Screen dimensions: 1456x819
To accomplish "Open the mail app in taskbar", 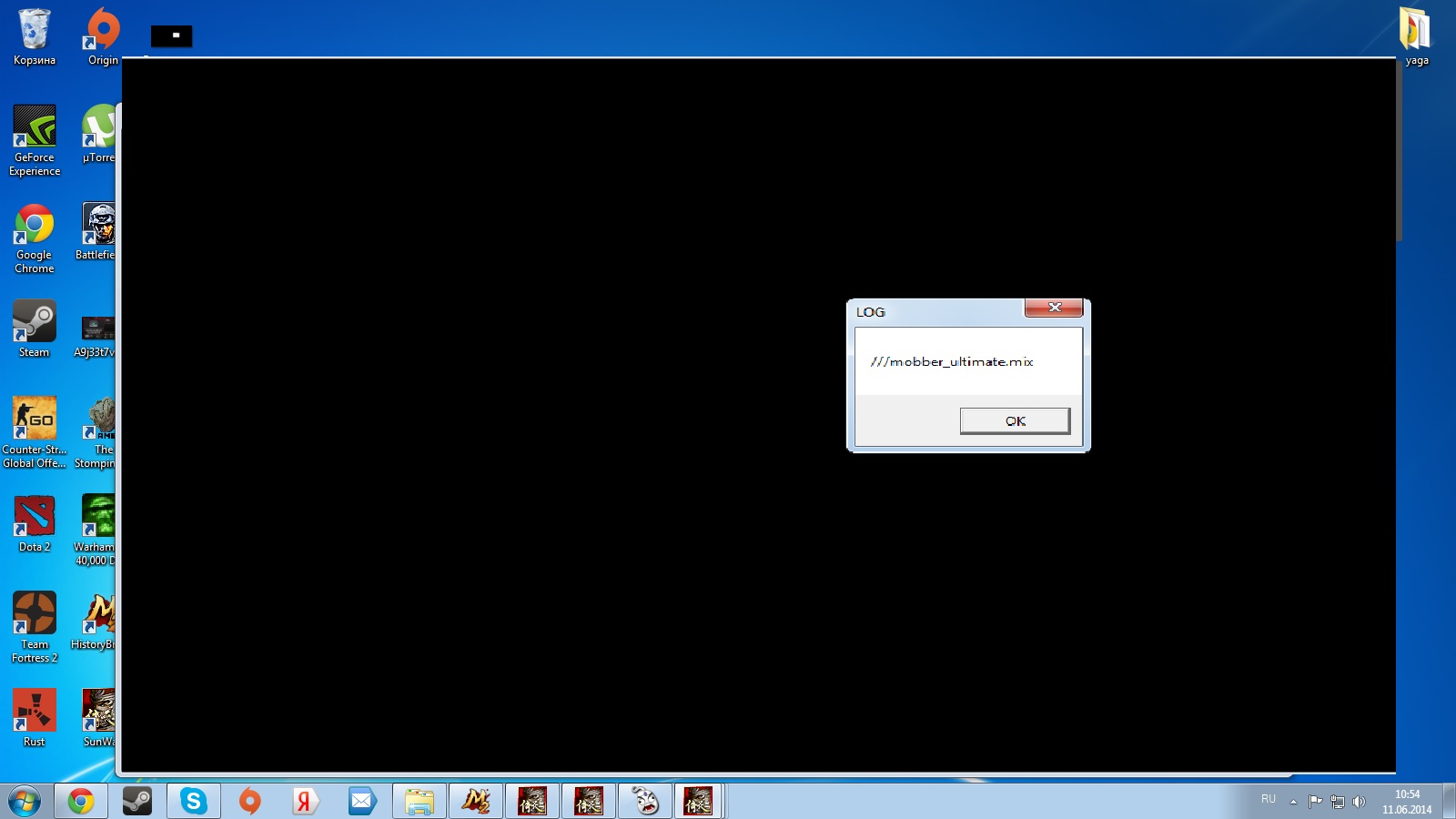I will tap(362, 802).
